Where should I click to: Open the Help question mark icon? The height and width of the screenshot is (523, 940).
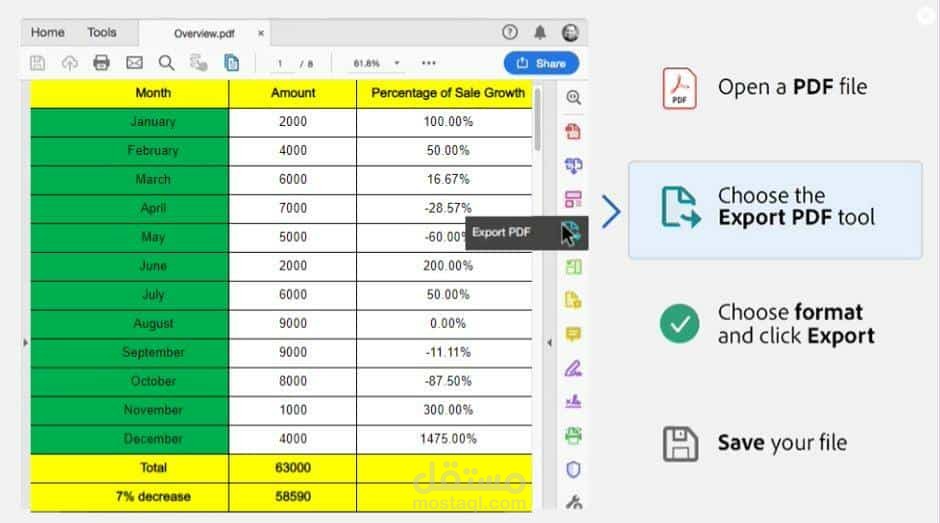coord(510,32)
